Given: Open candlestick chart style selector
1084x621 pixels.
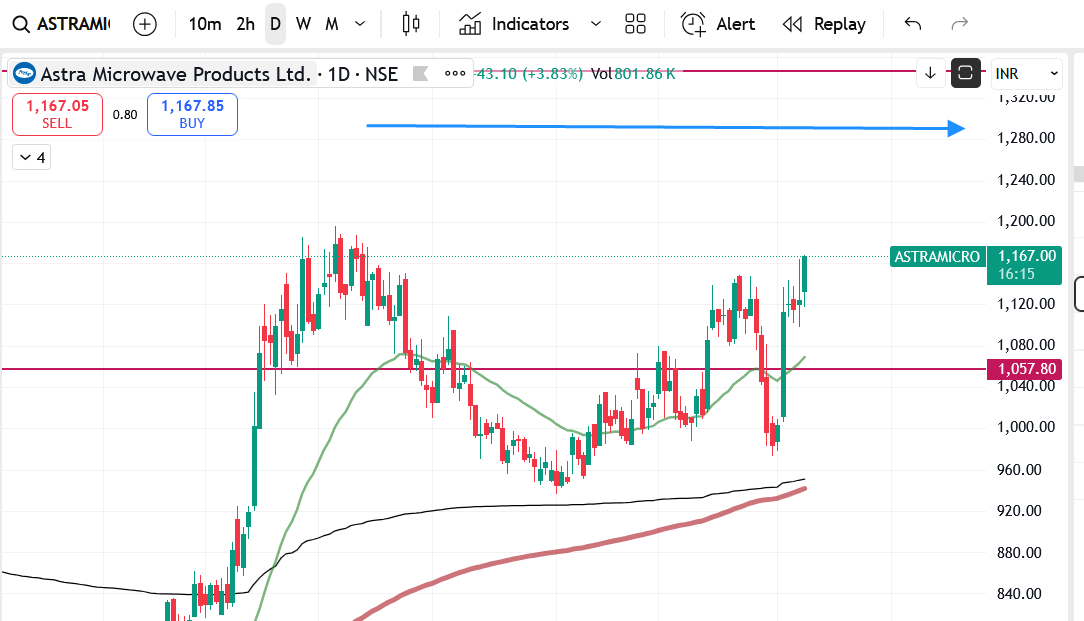Looking at the screenshot, I should pos(411,24).
